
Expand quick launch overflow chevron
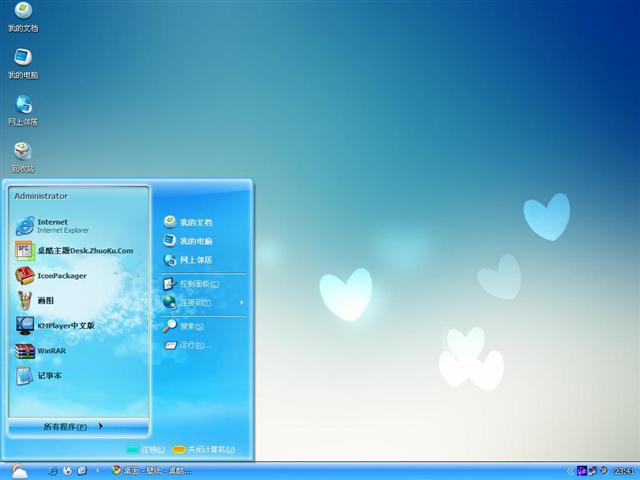(x=98, y=470)
